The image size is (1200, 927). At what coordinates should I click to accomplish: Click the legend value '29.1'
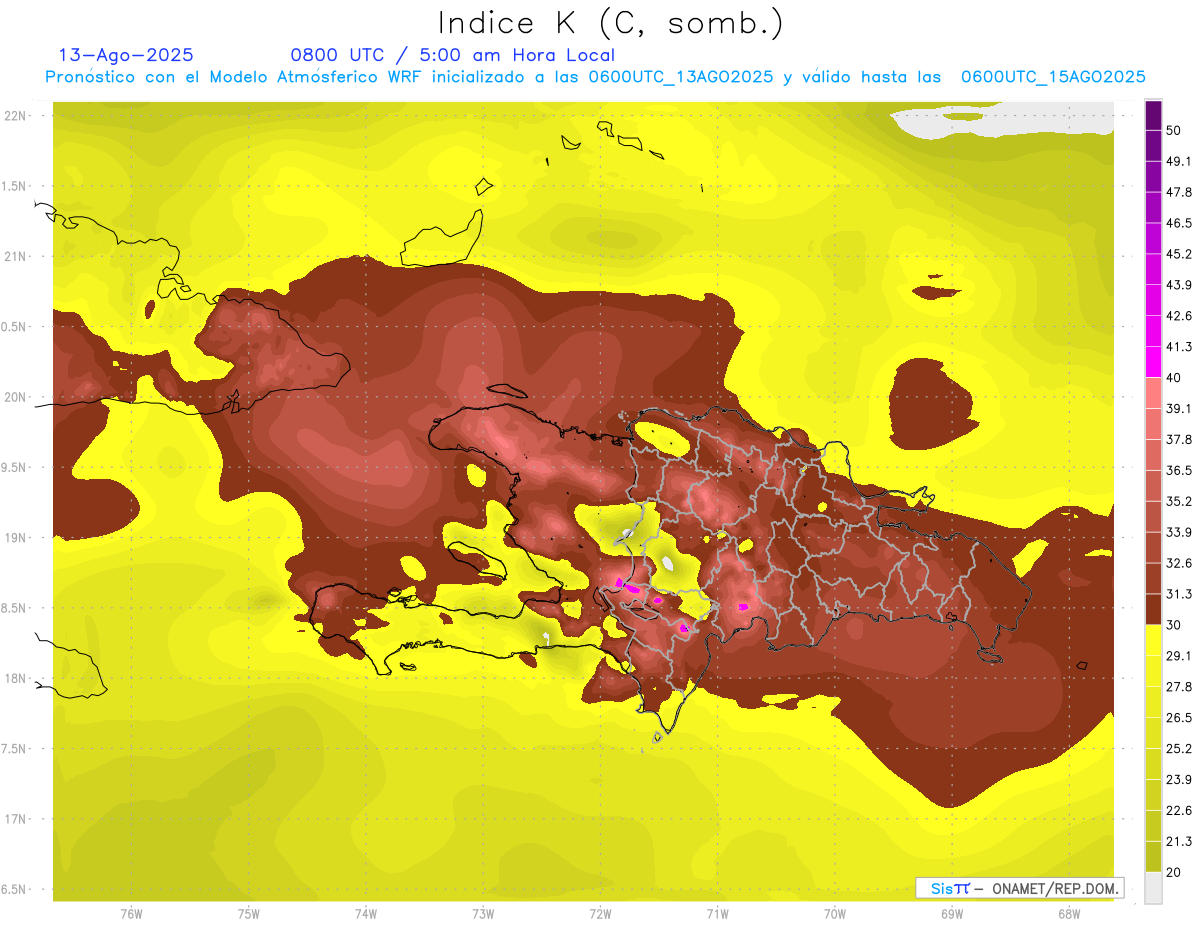1179,656
